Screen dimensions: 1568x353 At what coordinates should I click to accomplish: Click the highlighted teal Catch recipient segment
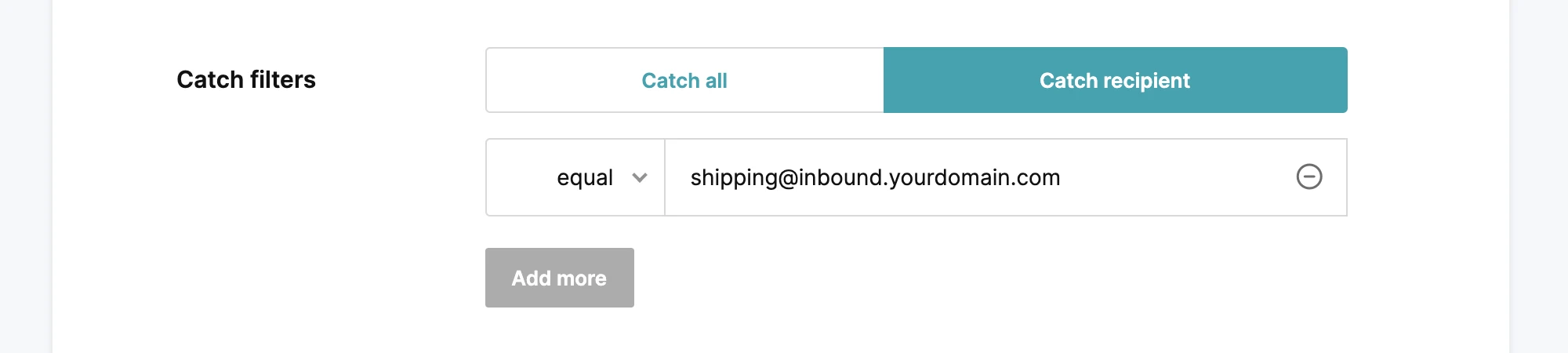point(1115,80)
